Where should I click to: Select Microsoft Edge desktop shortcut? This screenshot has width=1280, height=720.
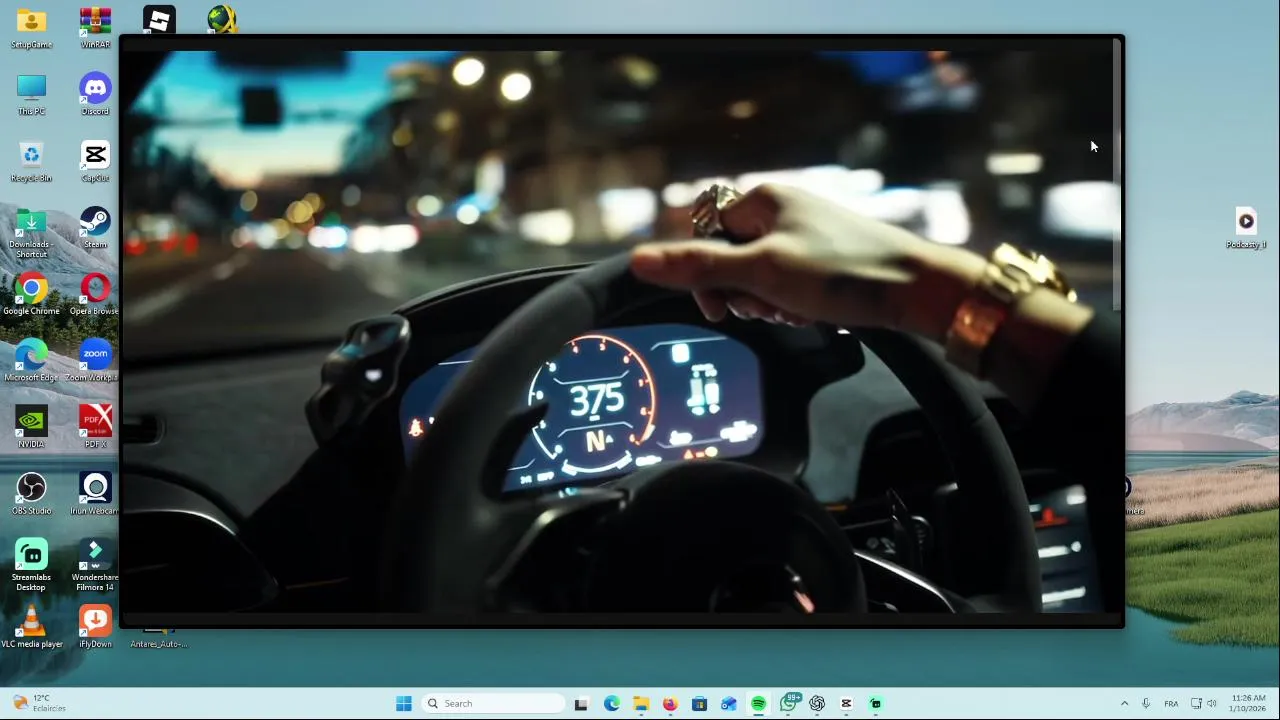tap(31, 361)
